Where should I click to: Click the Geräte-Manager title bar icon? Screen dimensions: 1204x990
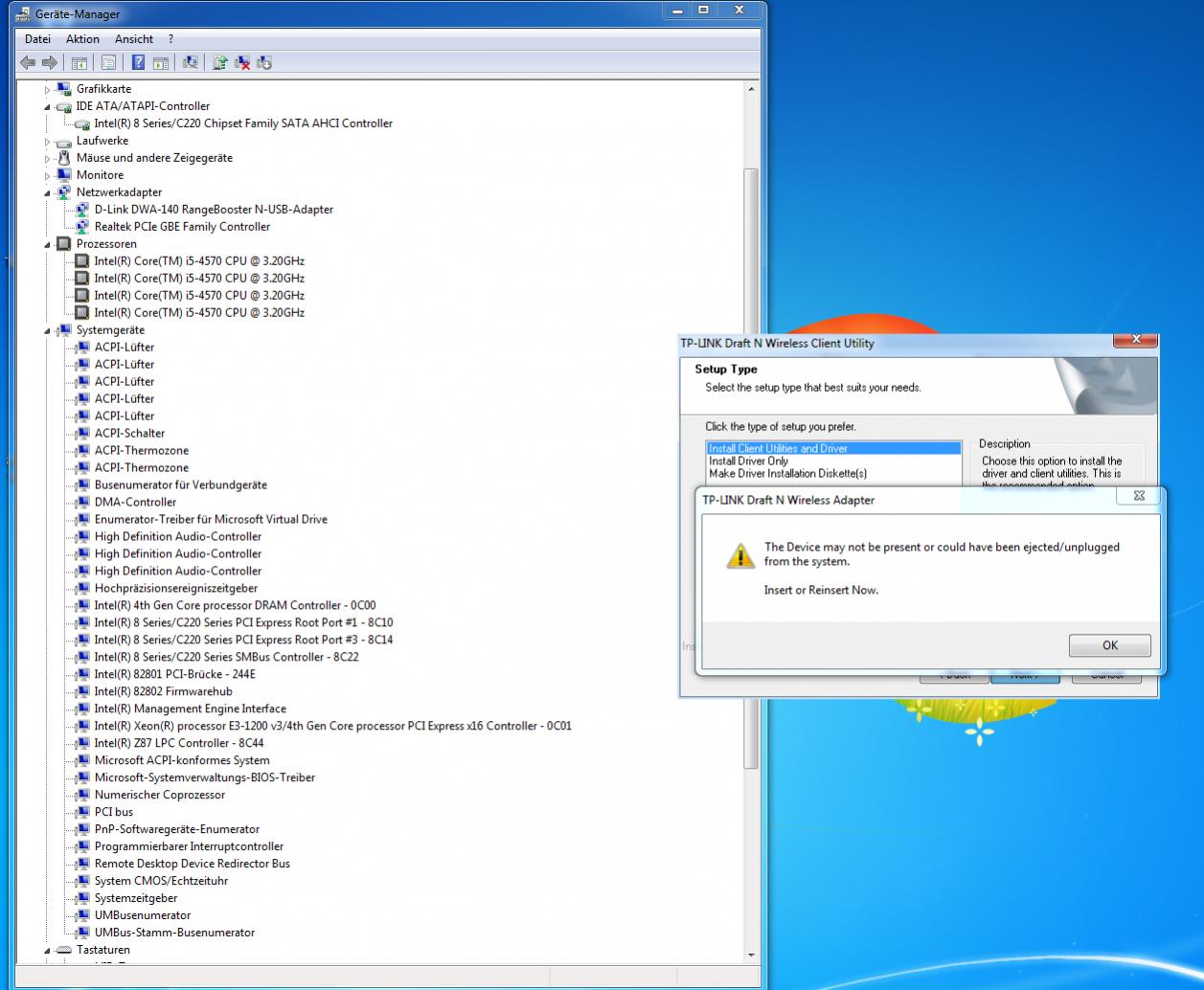(23, 13)
